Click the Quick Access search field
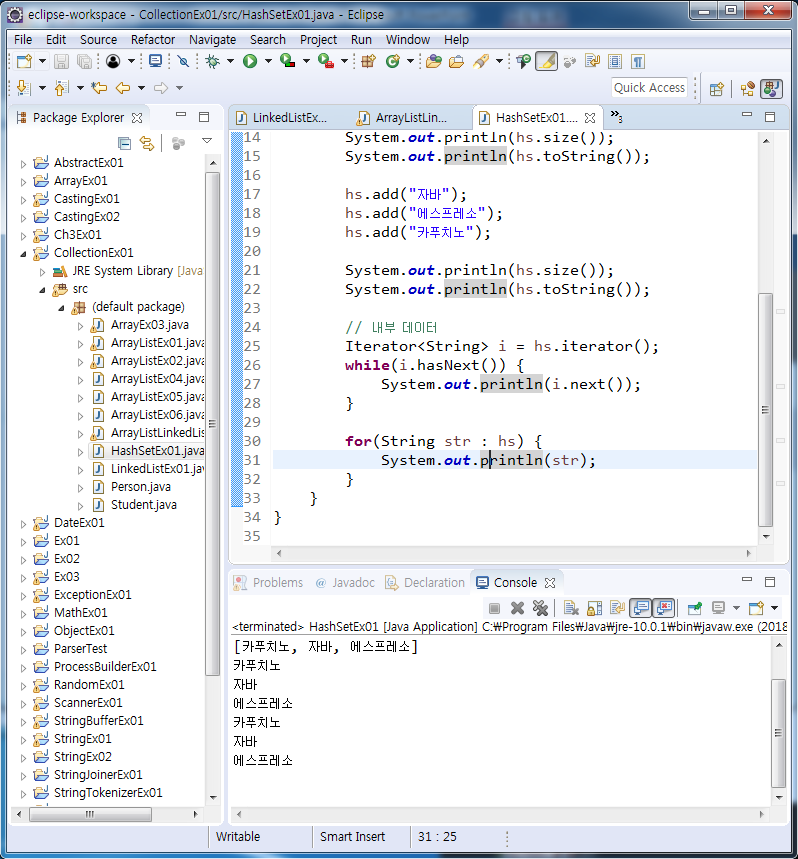This screenshot has width=798, height=859. (x=649, y=88)
